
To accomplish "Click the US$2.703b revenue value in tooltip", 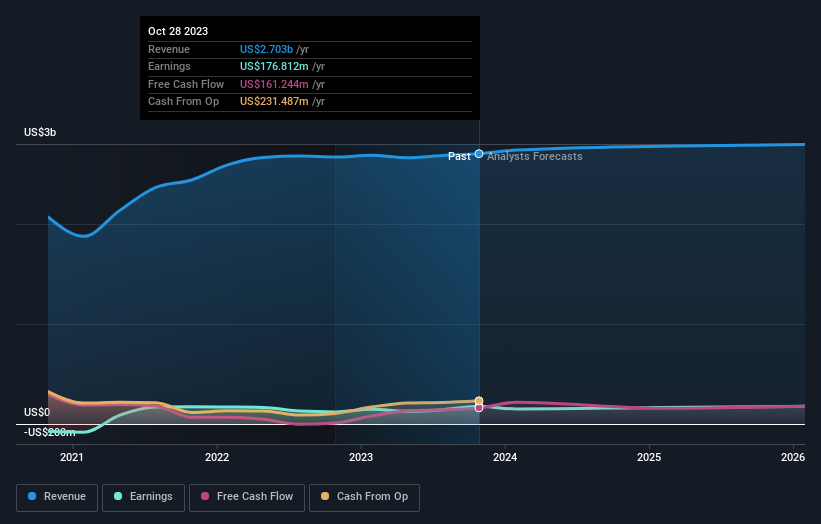I will click(266, 49).
